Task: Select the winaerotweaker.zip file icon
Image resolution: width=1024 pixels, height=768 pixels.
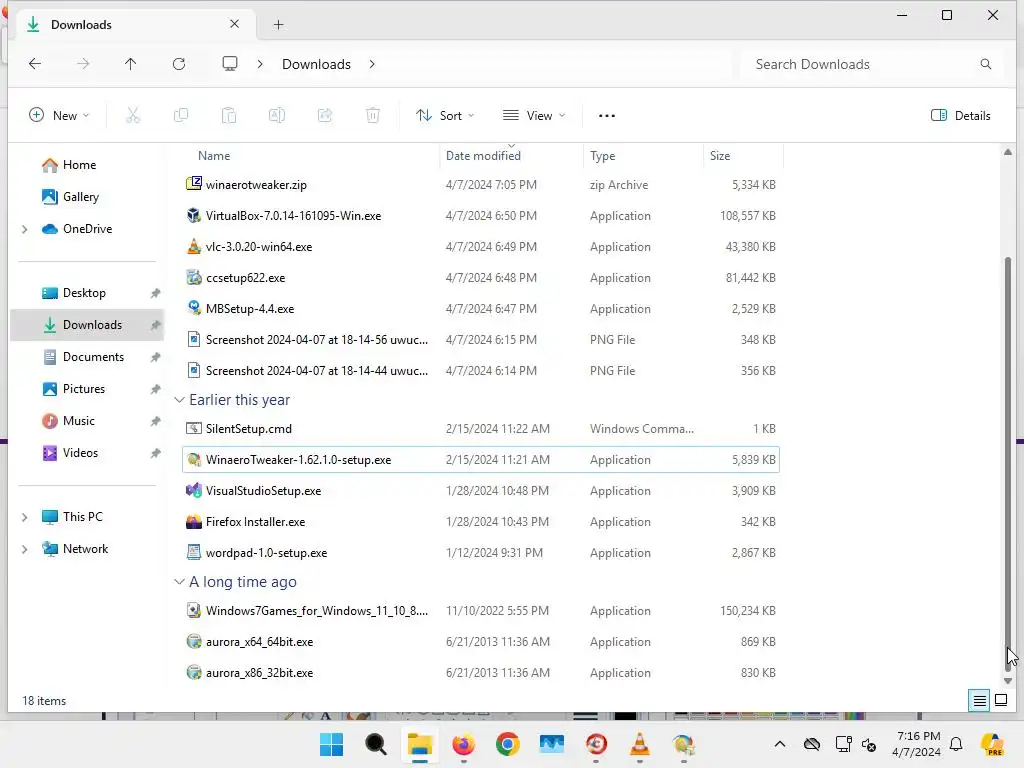Action: click(x=193, y=184)
